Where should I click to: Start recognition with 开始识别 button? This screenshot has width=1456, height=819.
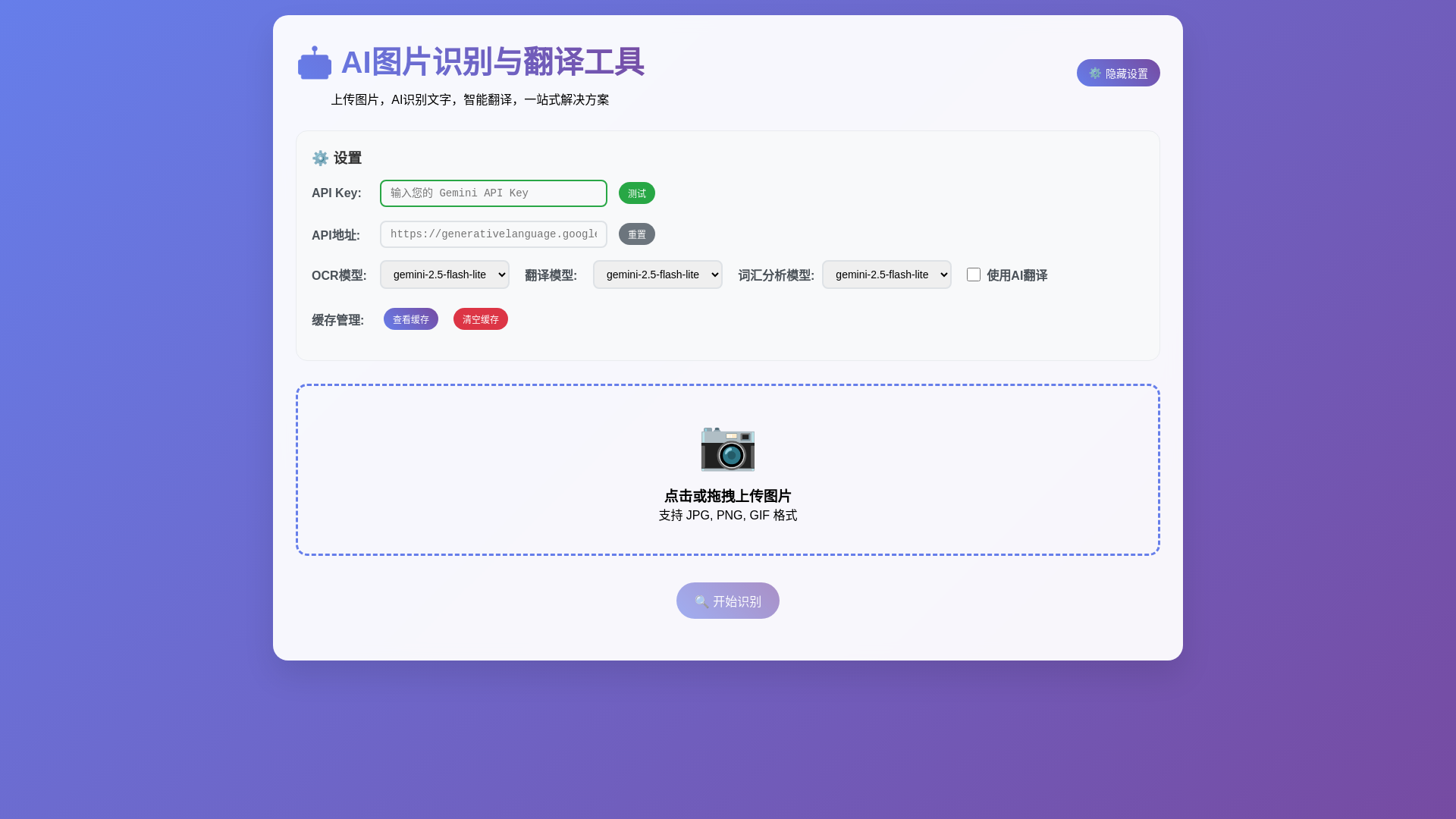click(x=728, y=601)
